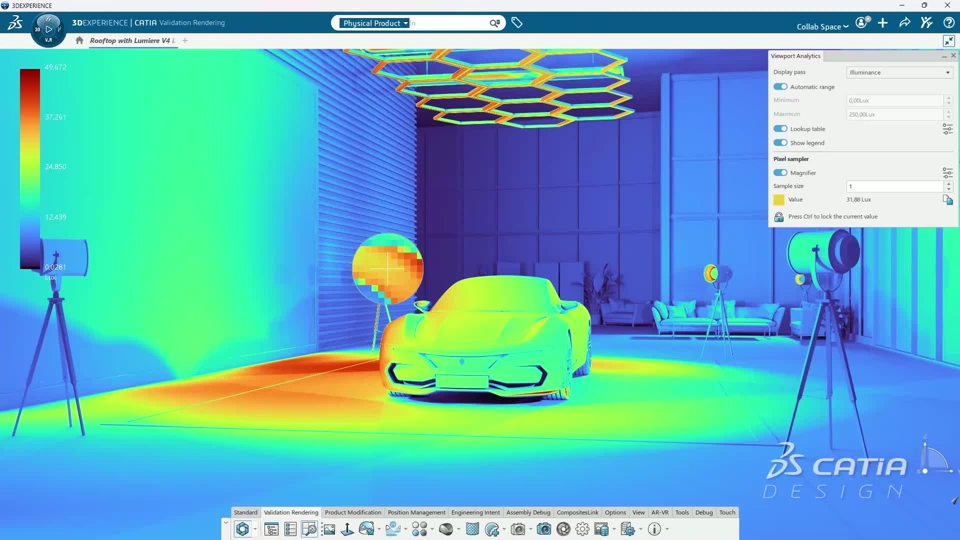Open dropdown arrow next to info icon

(x=667, y=530)
